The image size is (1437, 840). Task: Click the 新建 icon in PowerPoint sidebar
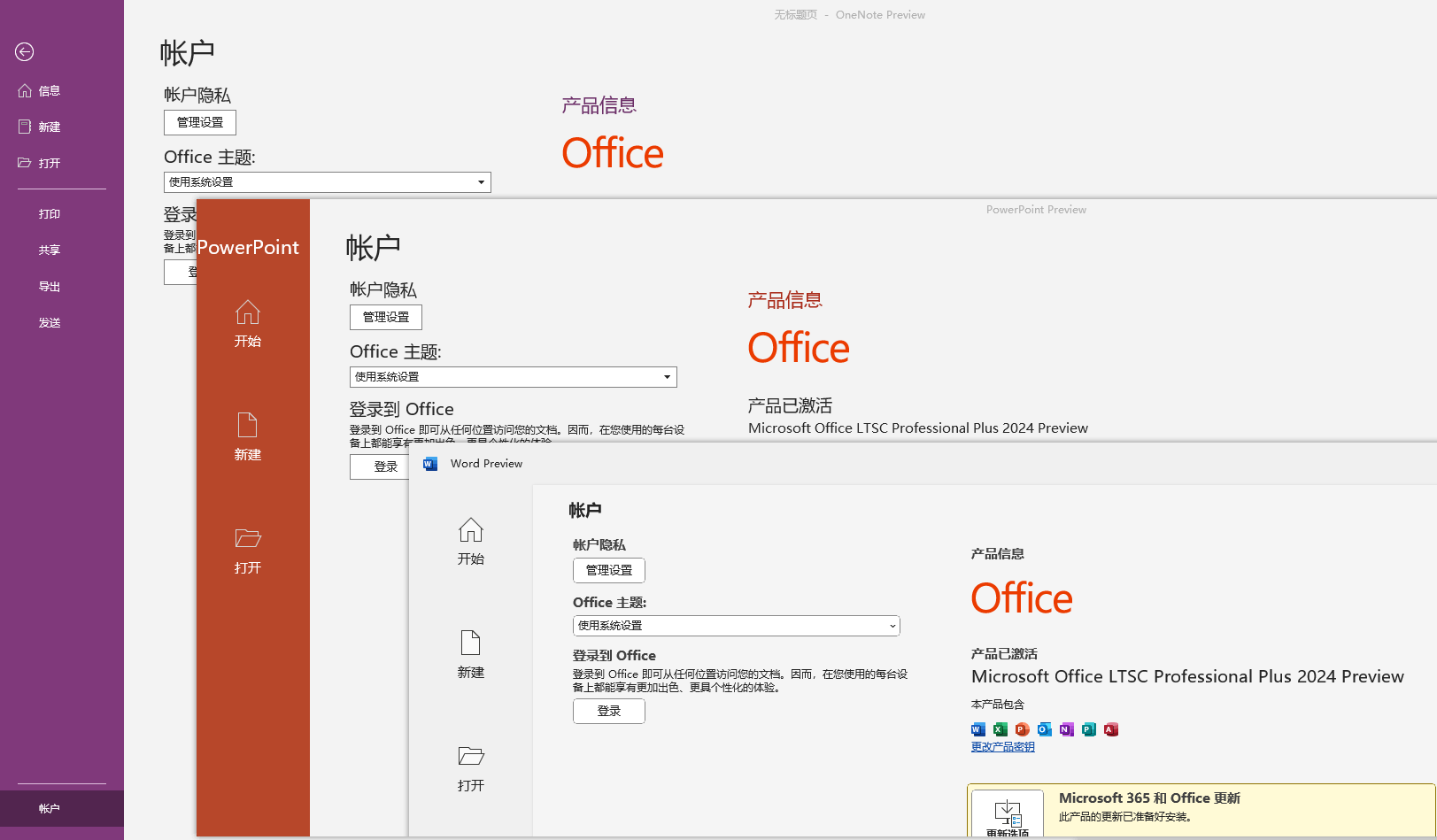pos(248,425)
